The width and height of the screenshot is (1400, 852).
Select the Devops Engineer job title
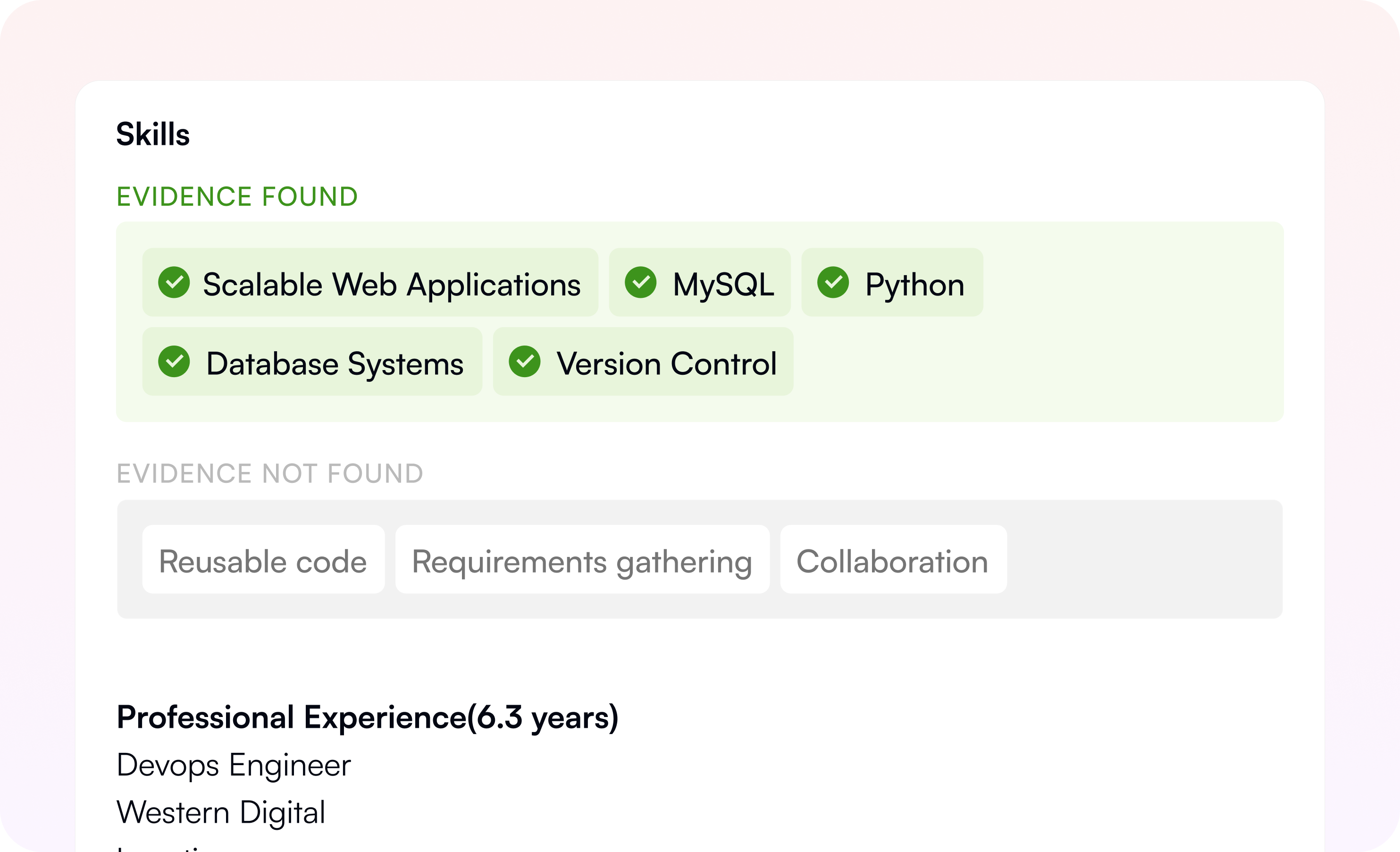[x=234, y=765]
